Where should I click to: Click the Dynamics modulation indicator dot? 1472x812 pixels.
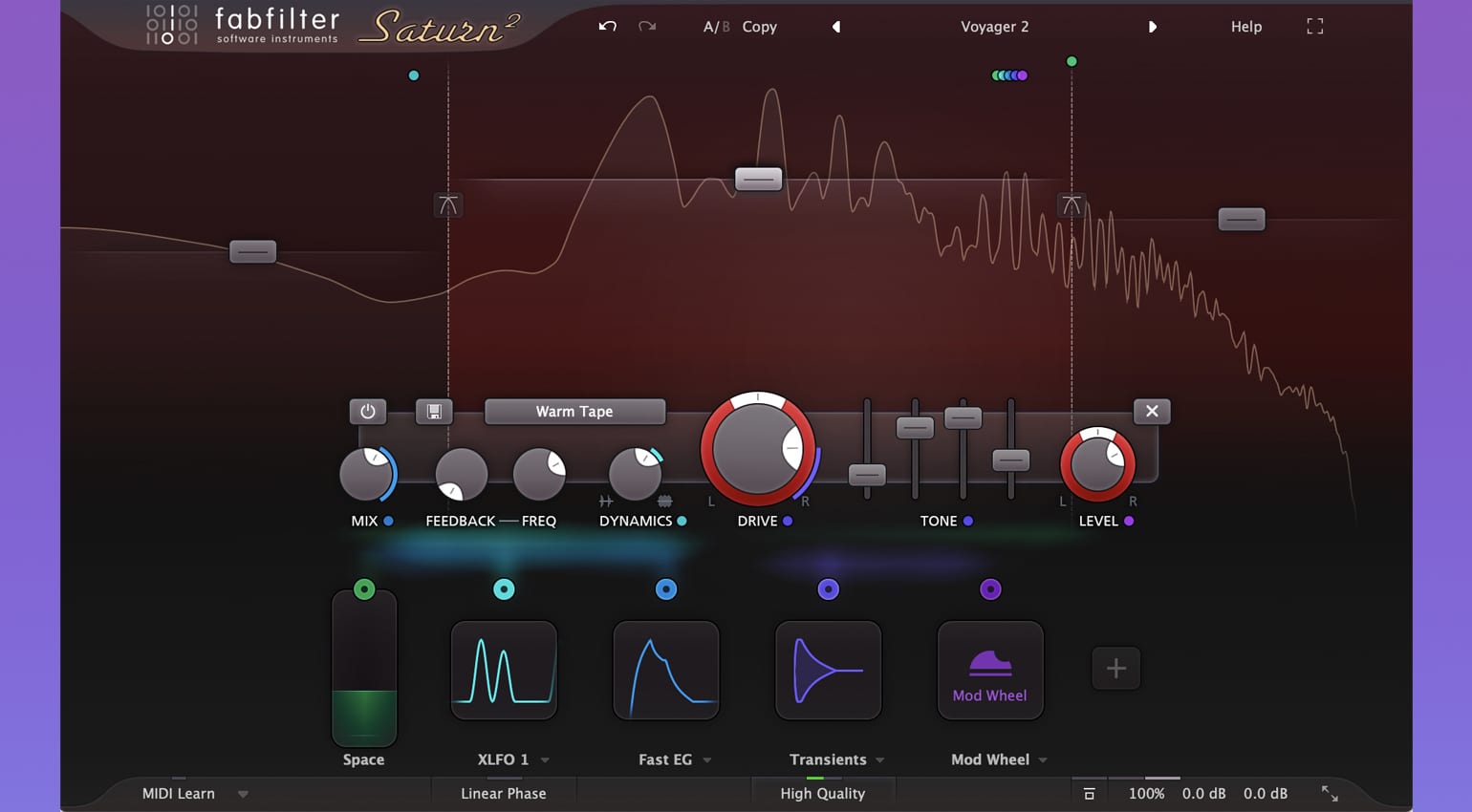682,521
